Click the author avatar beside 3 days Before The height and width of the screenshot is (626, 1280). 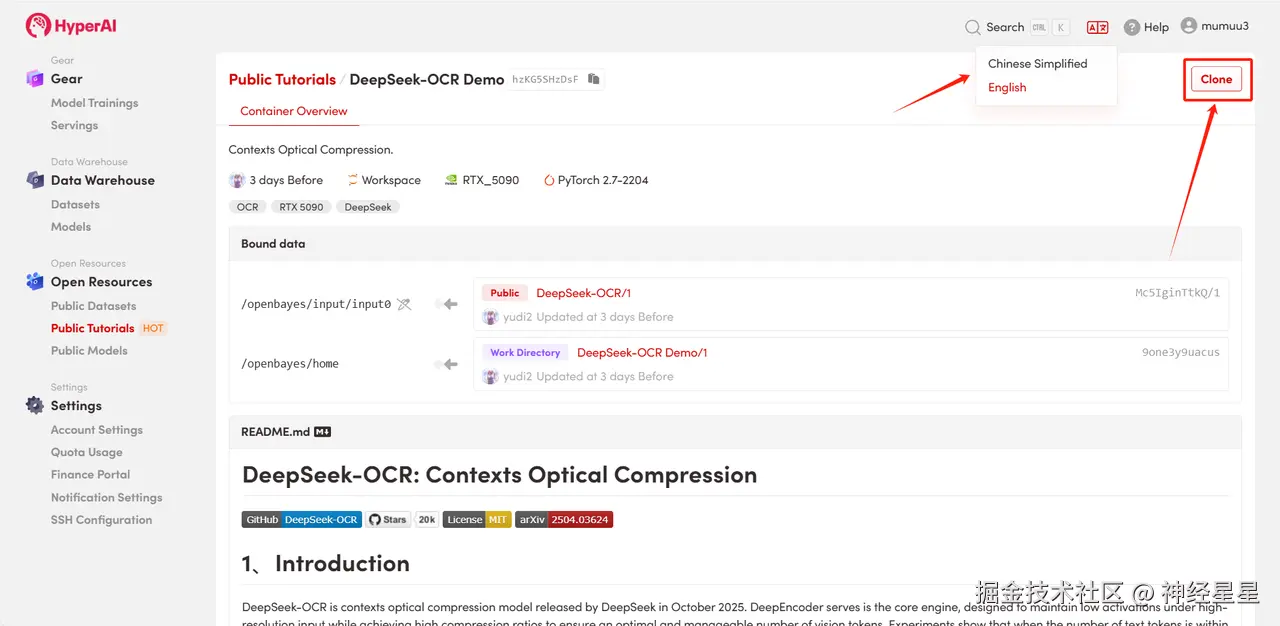coord(237,180)
